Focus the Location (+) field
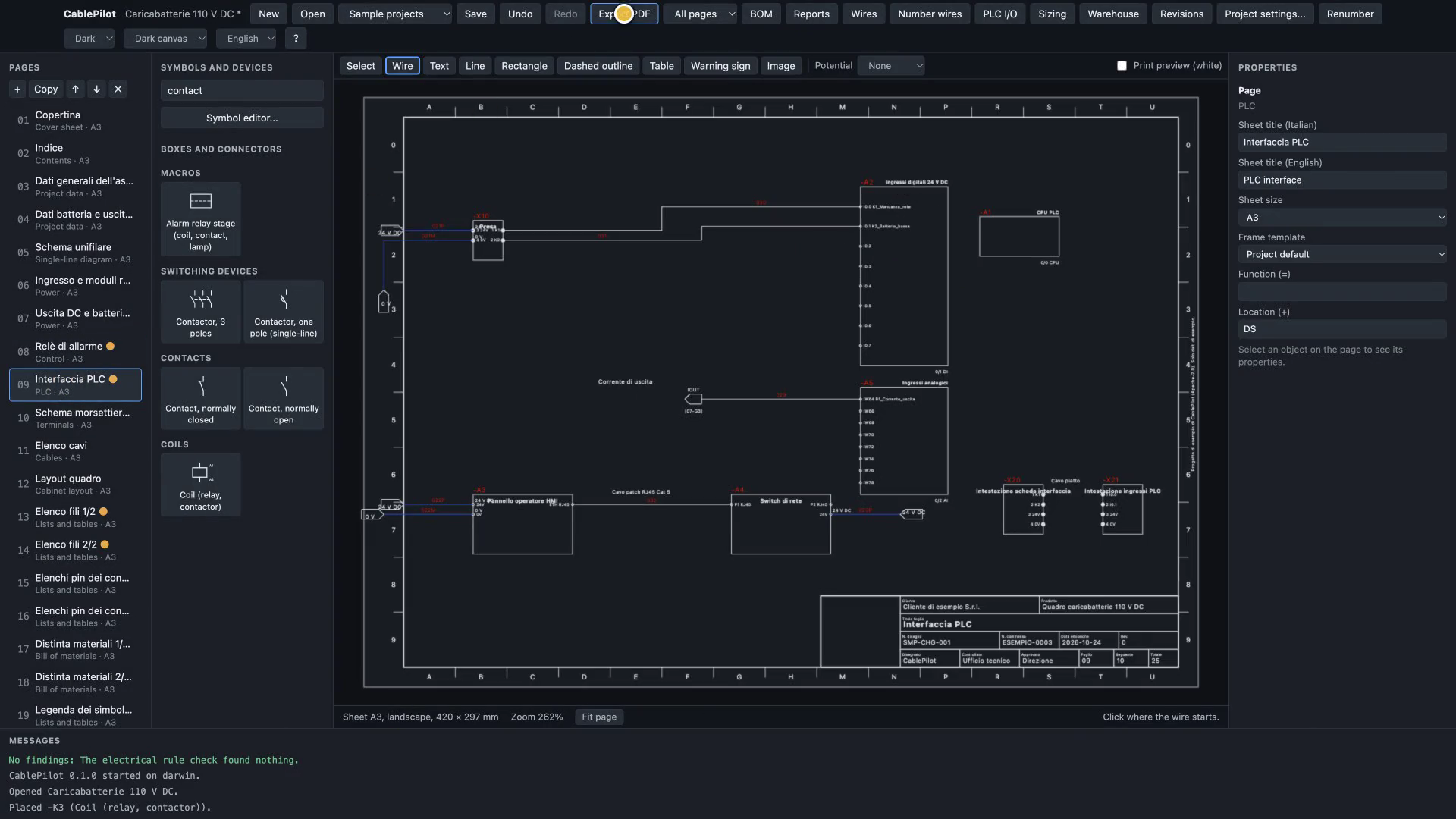Screen dimensions: 1456x819 1342,329
